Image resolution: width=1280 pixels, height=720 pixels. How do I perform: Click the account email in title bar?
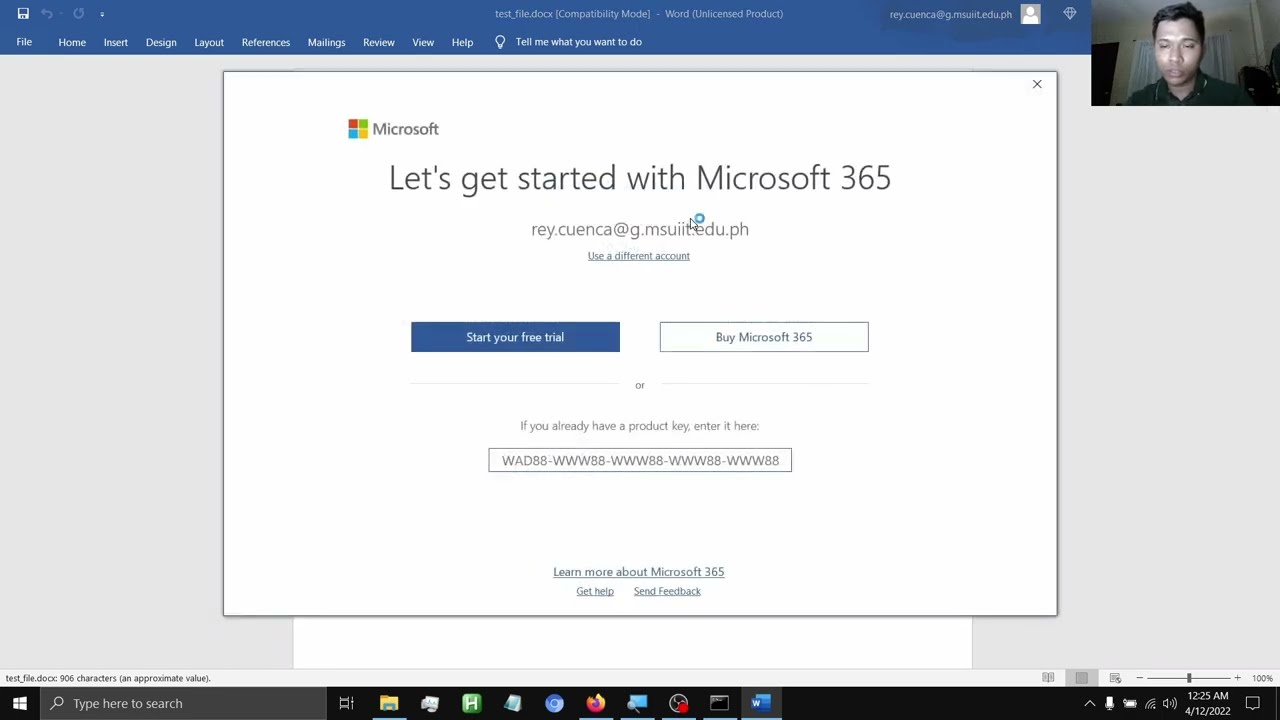[x=951, y=14]
